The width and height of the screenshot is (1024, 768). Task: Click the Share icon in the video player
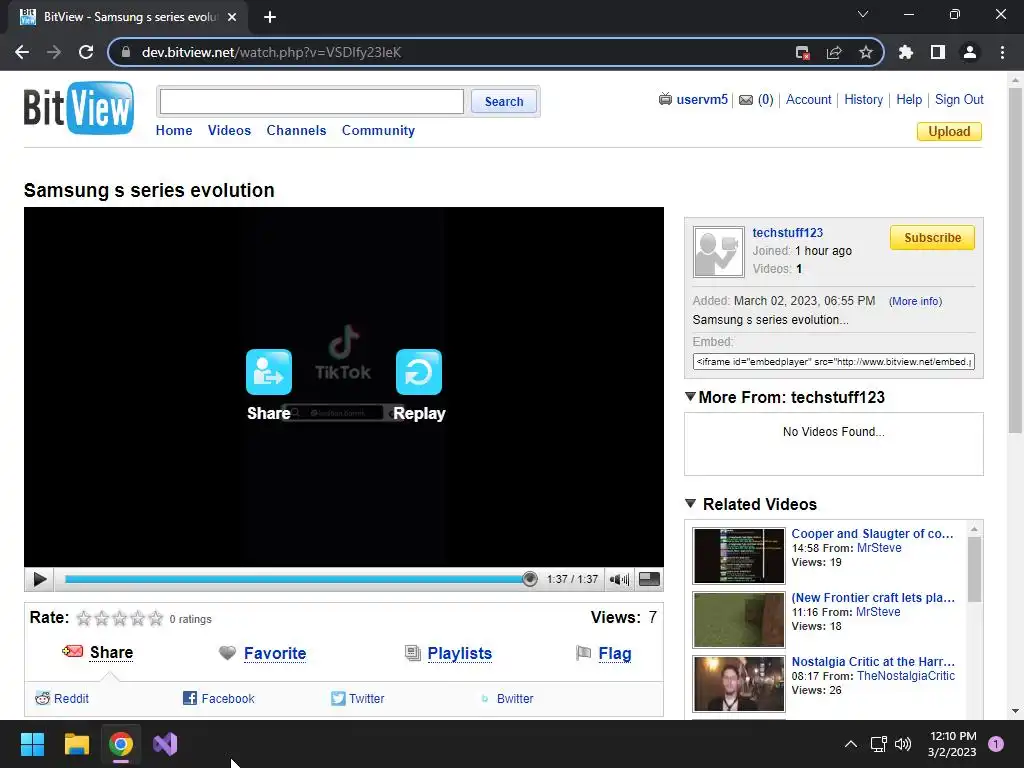click(268, 372)
